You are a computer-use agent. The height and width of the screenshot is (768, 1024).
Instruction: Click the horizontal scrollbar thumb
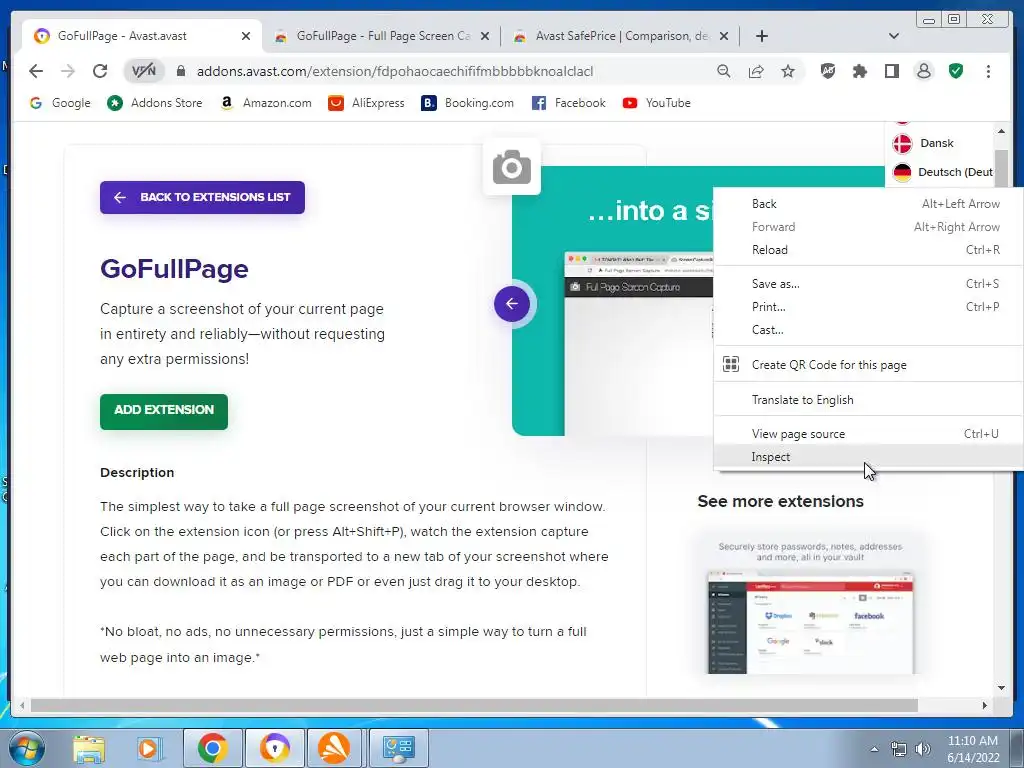[x=474, y=705]
